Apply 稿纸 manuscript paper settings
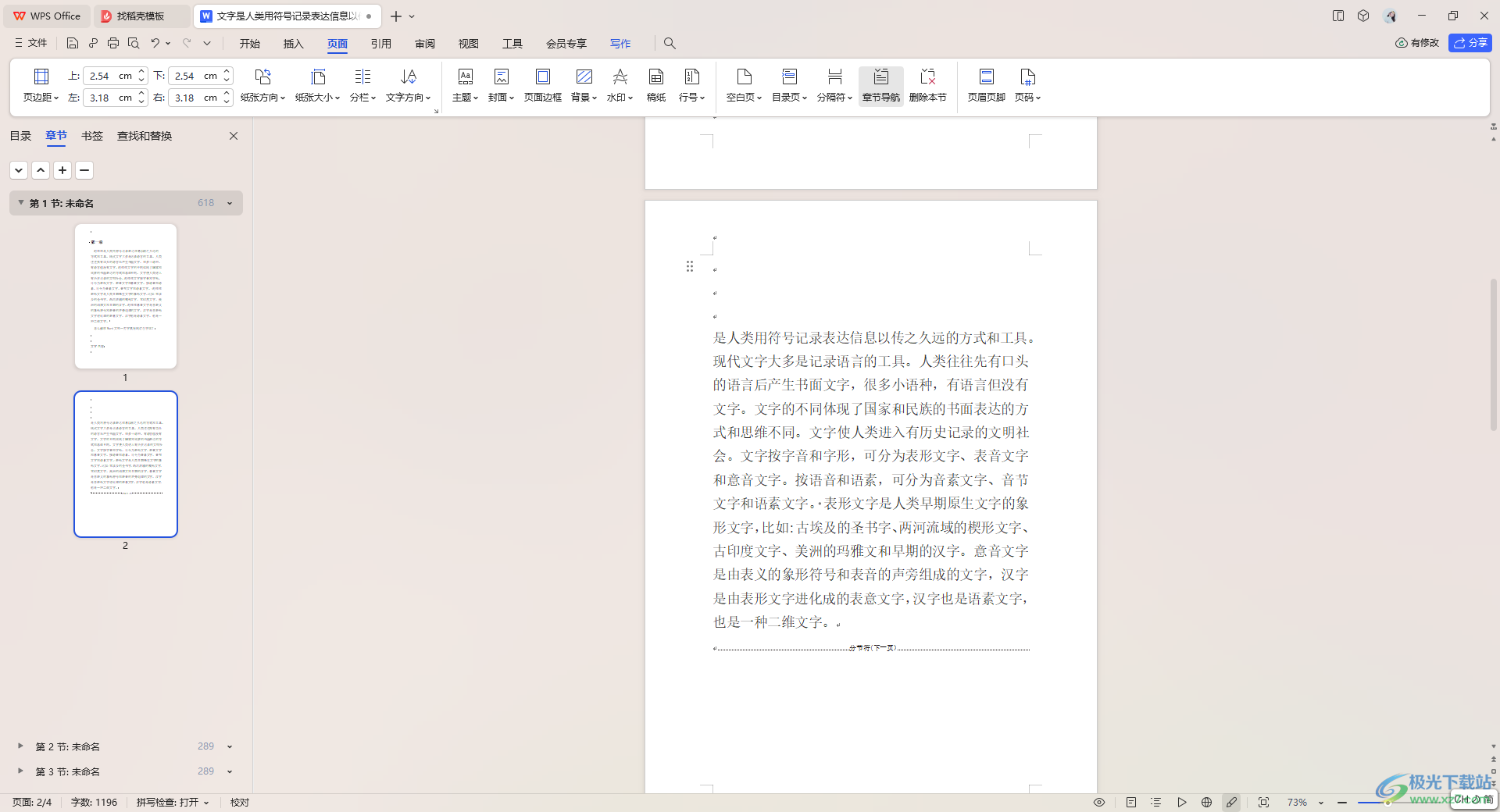1500x812 pixels. click(656, 86)
